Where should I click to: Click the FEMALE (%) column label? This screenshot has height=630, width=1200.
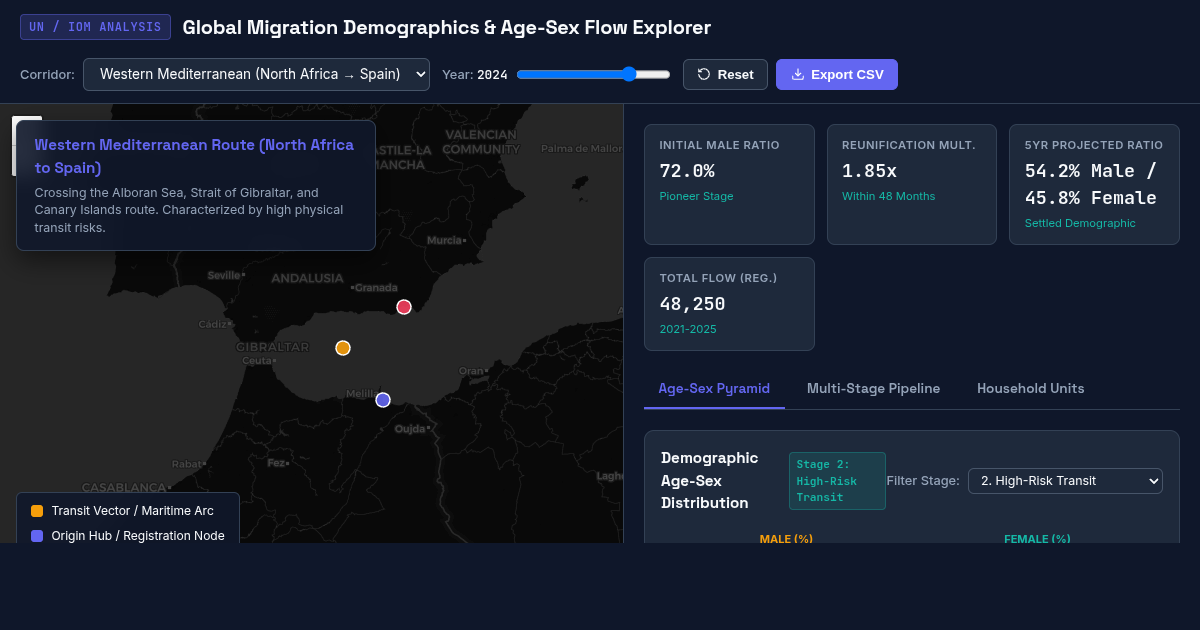pyautogui.click(x=1037, y=539)
